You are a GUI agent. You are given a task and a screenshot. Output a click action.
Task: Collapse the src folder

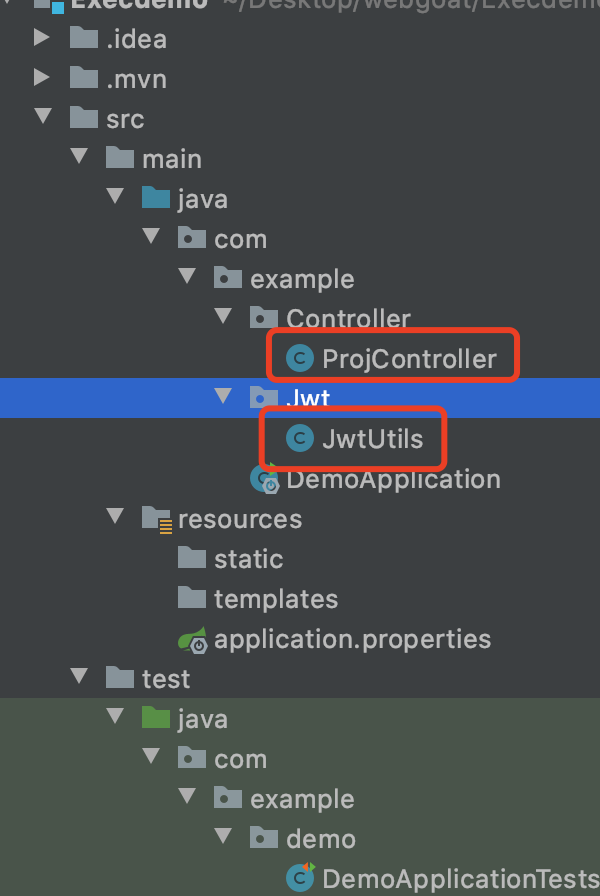point(42,119)
